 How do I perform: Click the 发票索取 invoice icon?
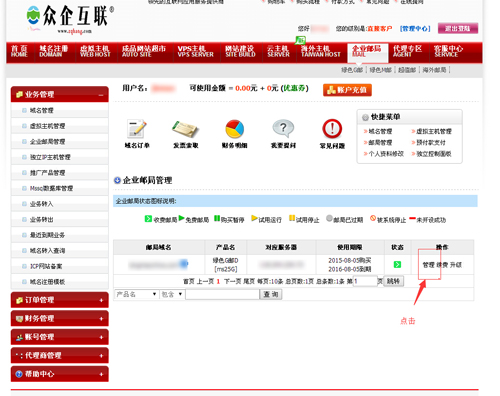(185, 129)
